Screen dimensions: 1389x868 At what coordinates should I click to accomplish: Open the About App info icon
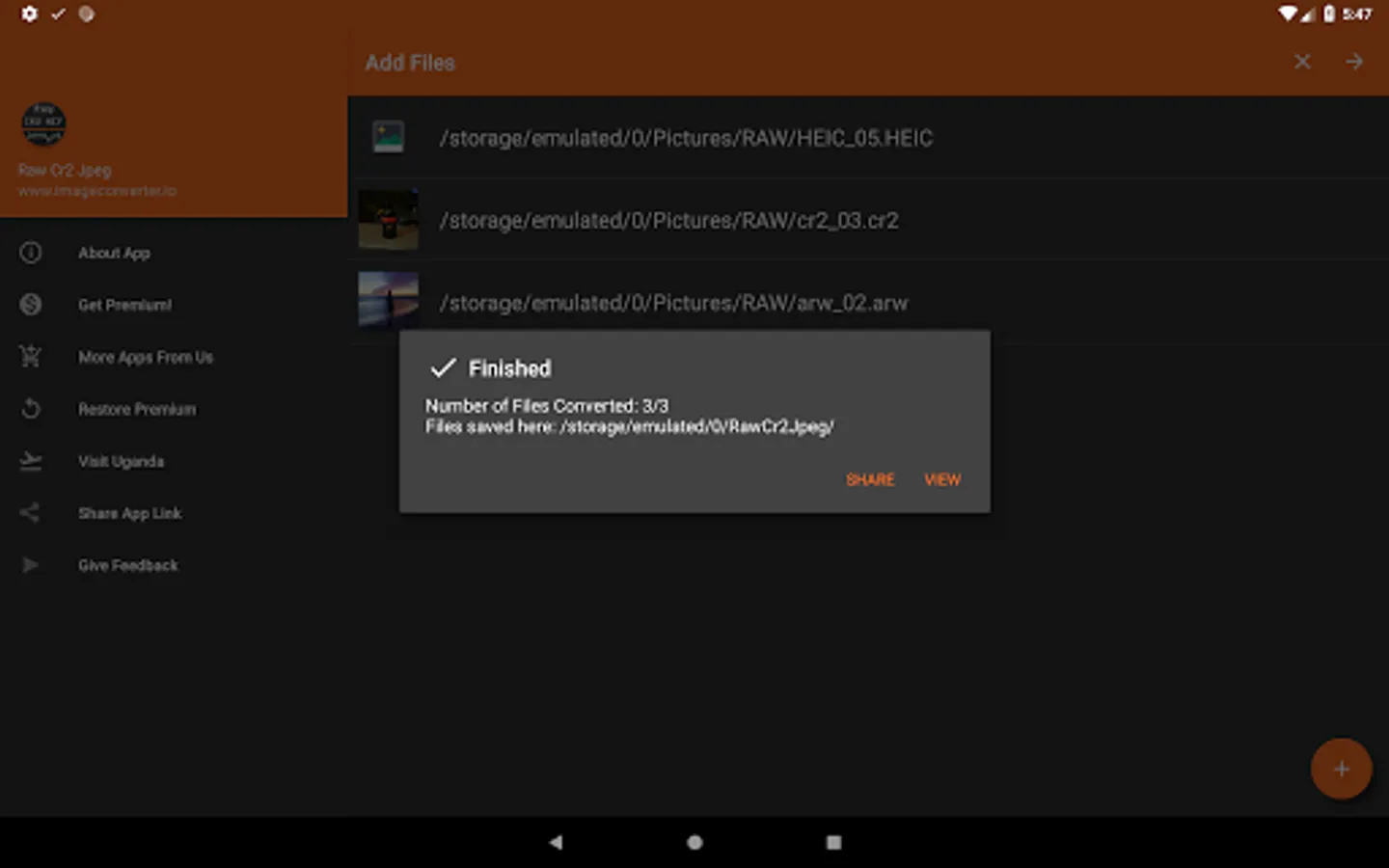tap(31, 253)
